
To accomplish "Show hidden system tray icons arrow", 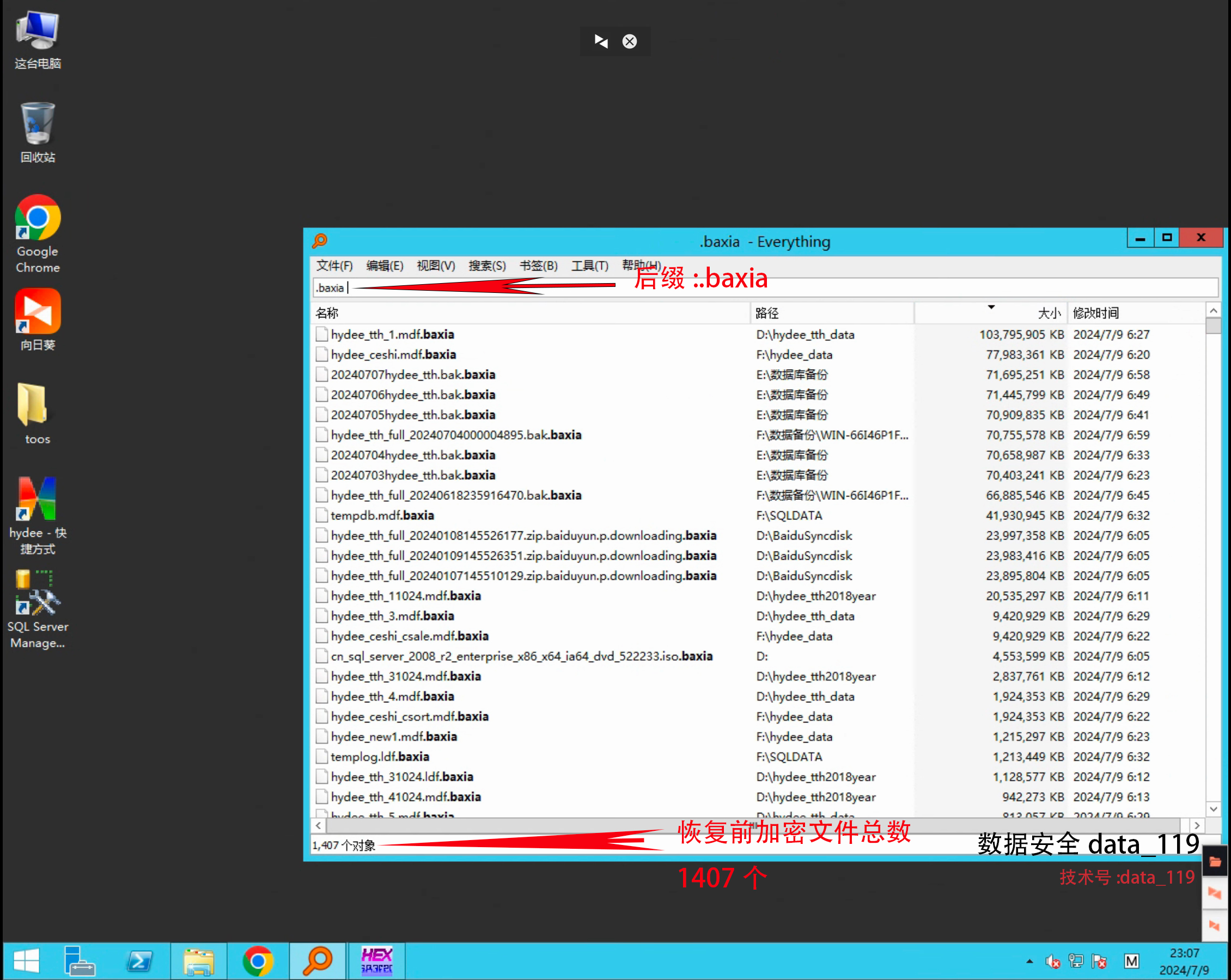I will click(x=1029, y=961).
